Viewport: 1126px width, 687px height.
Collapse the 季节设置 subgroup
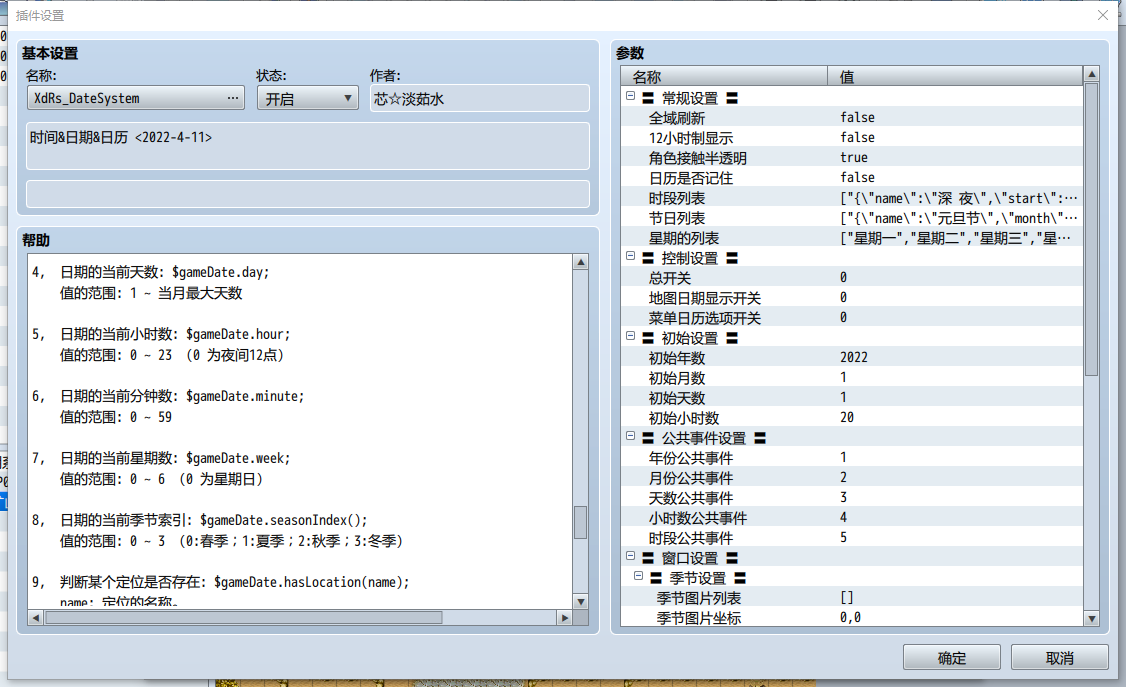tap(638, 576)
